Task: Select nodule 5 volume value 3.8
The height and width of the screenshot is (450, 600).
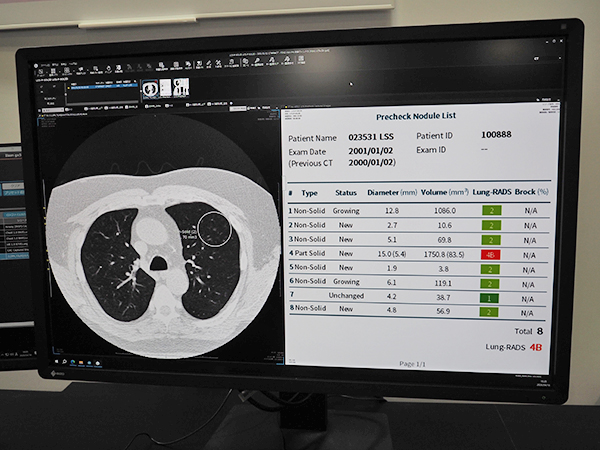Action: pos(443,269)
